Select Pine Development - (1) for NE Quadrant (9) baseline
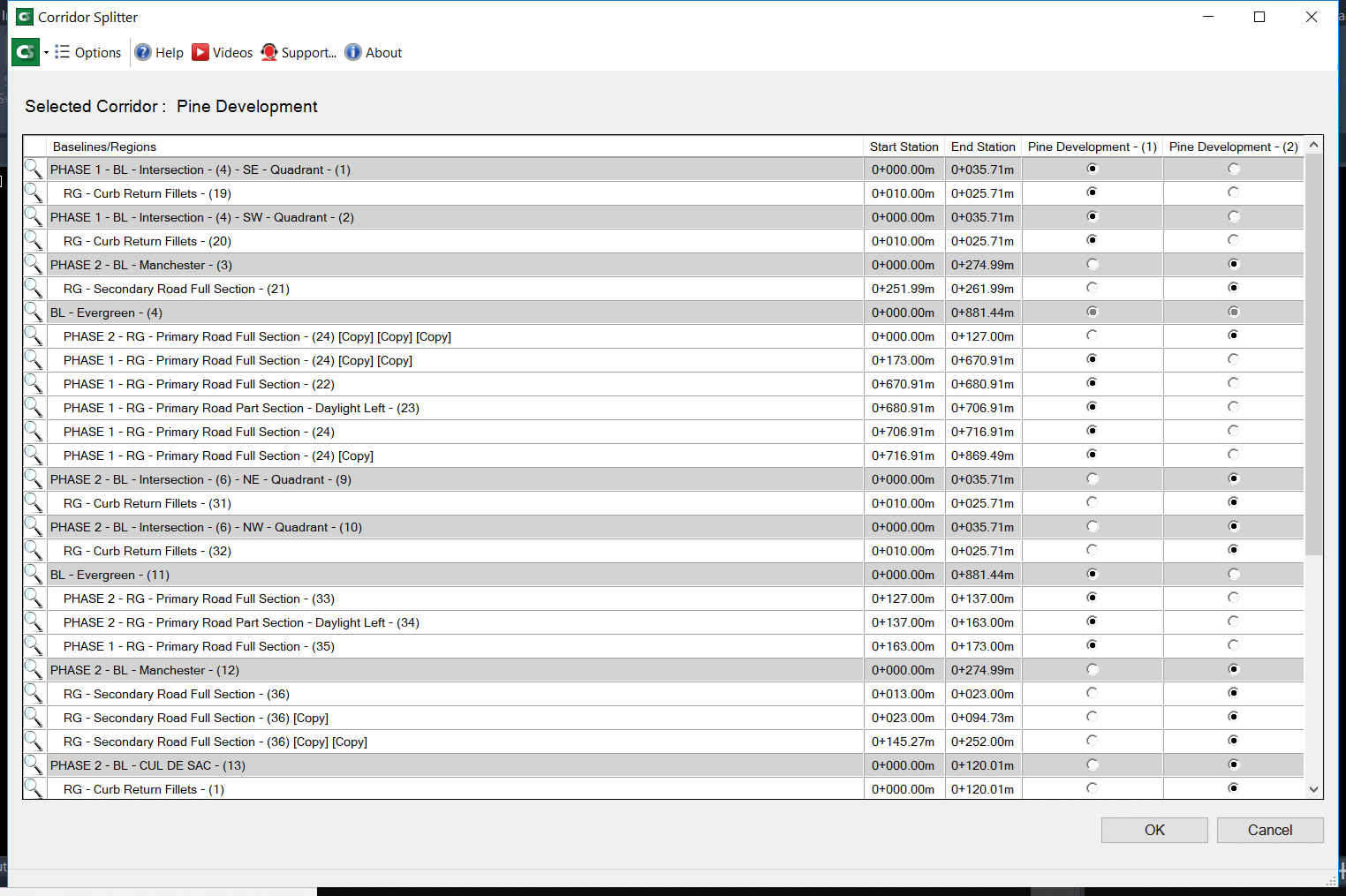 [x=1093, y=478]
